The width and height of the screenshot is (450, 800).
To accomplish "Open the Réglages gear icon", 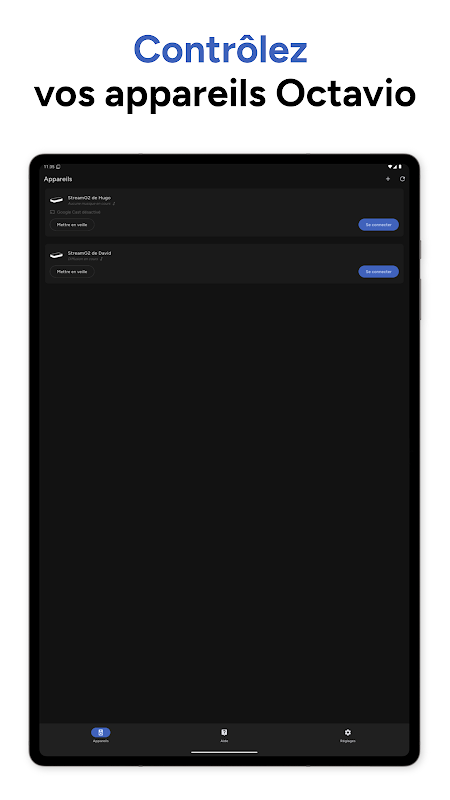I will [x=347, y=732].
